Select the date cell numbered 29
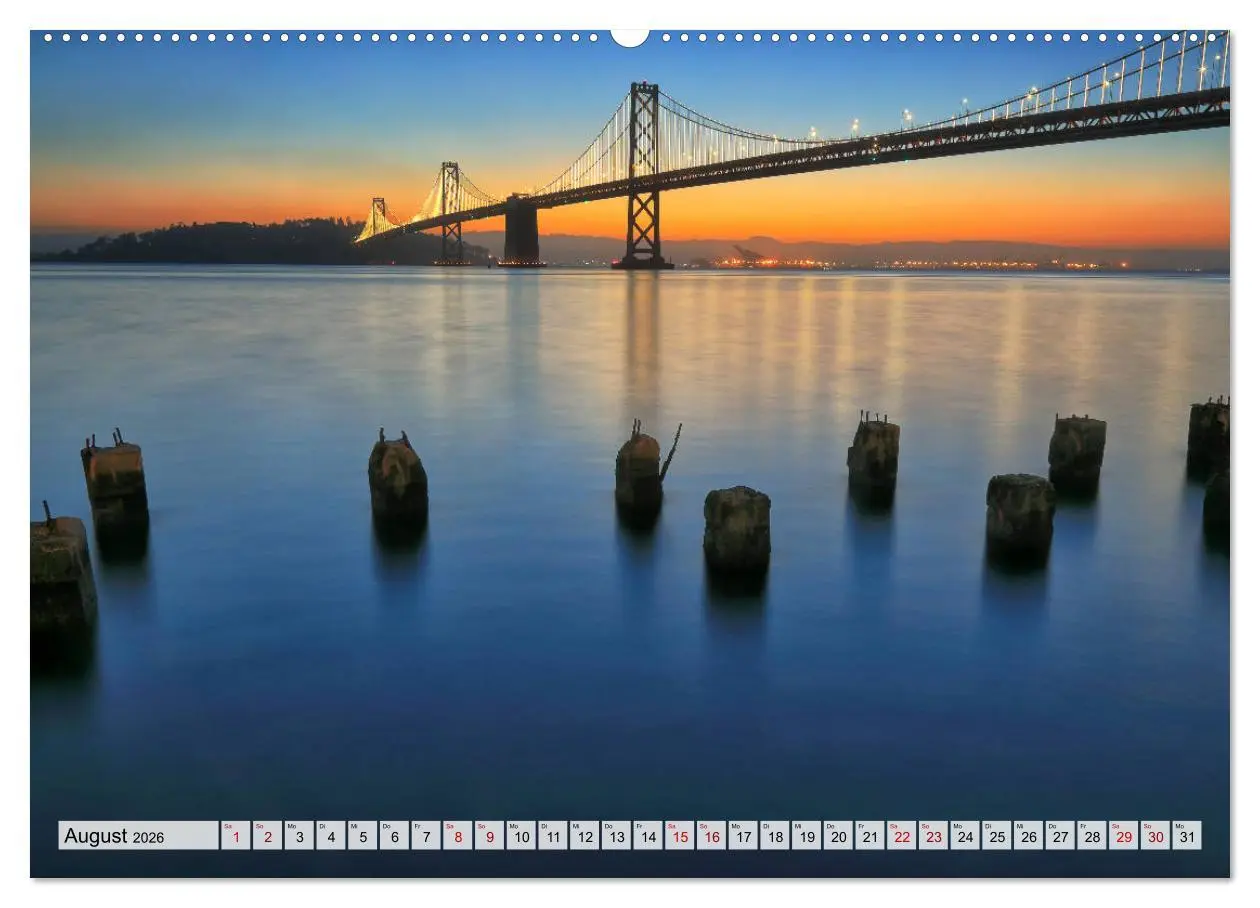This screenshot has height=908, width=1260. (x=1123, y=836)
